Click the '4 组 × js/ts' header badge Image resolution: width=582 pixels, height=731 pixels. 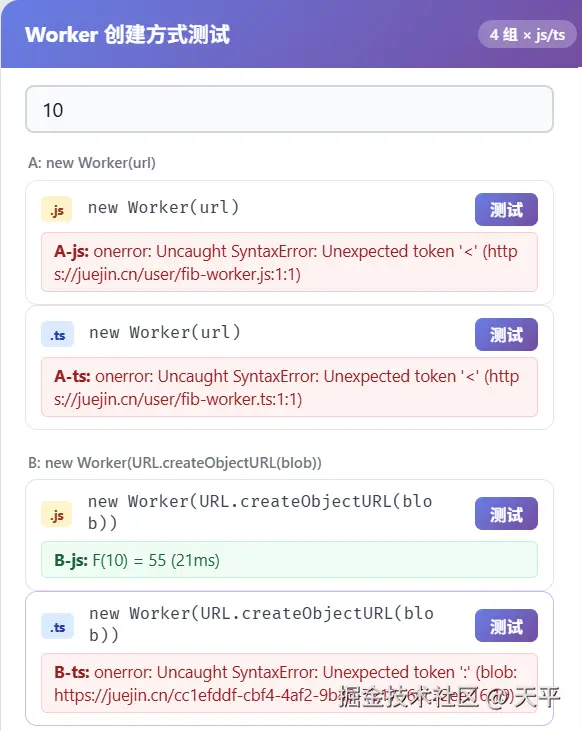pyautogui.click(x=527, y=34)
